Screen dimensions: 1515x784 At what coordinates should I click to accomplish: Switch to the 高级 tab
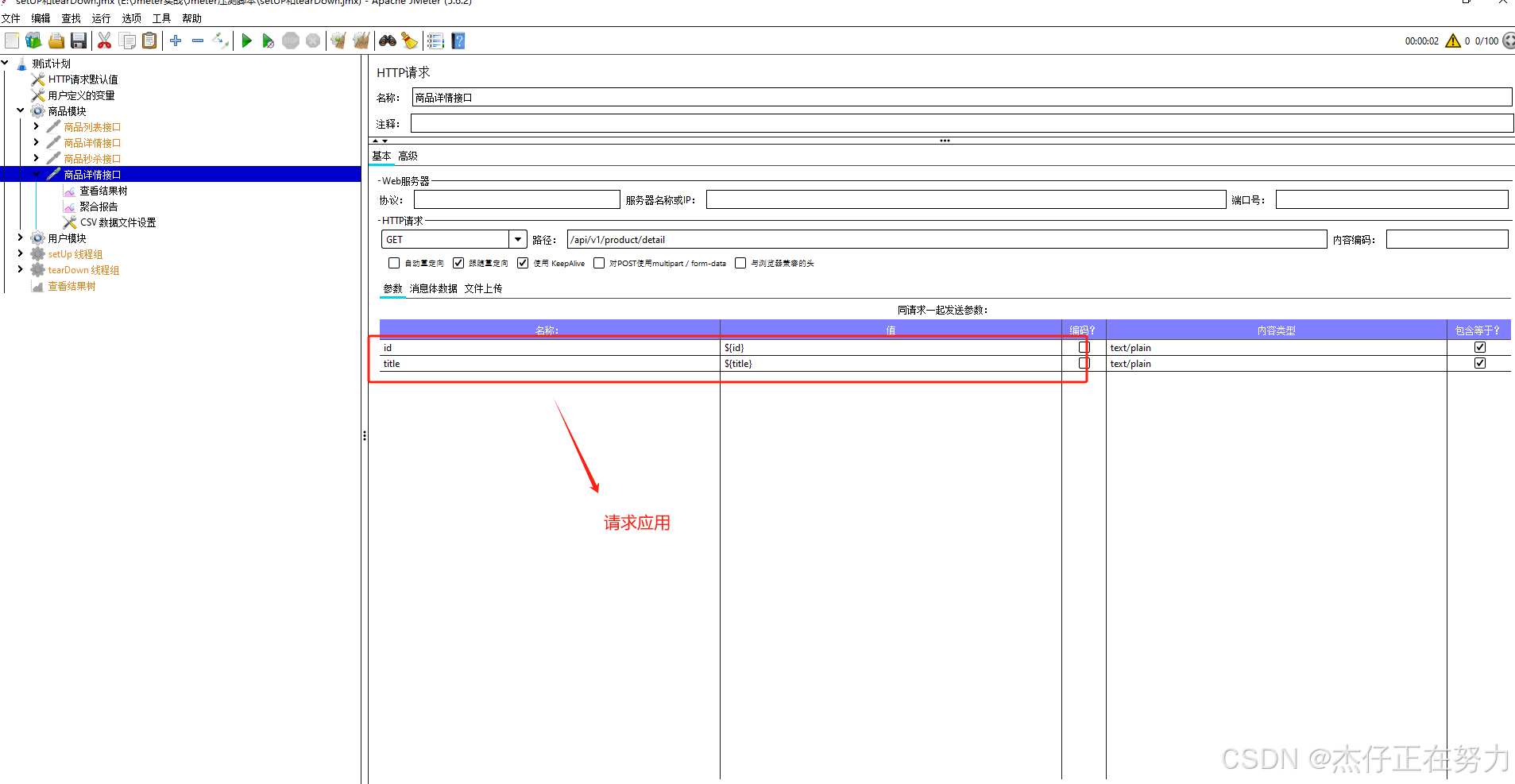(408, 156)
